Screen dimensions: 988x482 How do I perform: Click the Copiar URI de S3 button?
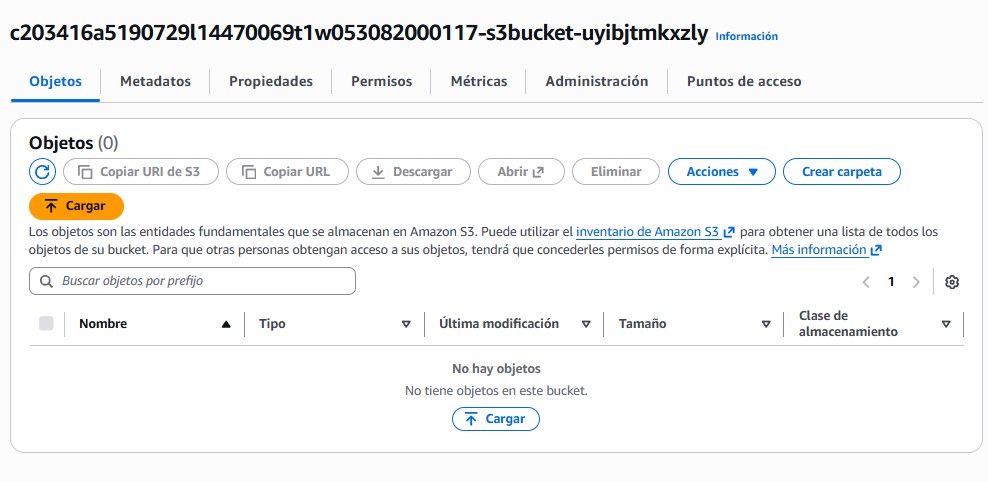[140, 172]
